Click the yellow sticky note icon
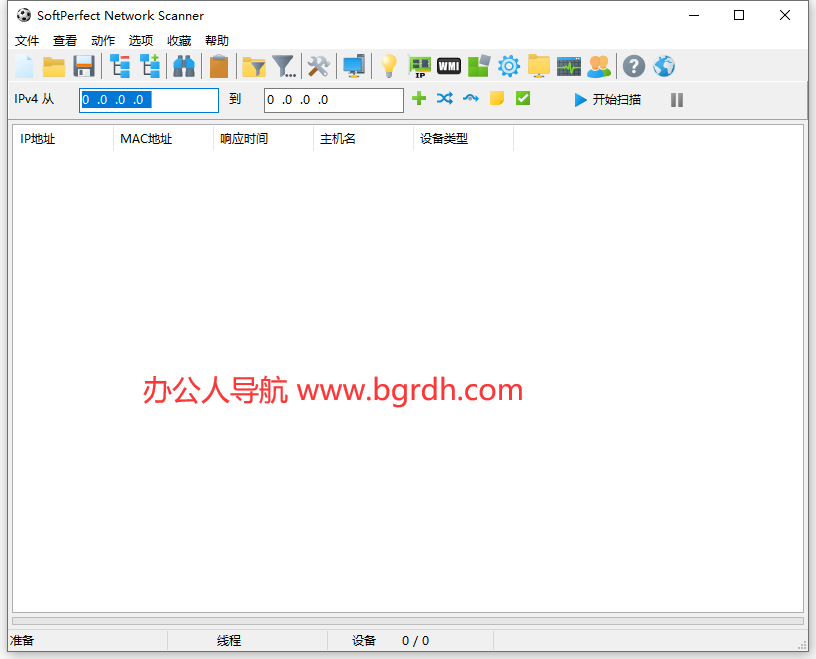This screenshot has width=816, height=659. click(497, 98)
